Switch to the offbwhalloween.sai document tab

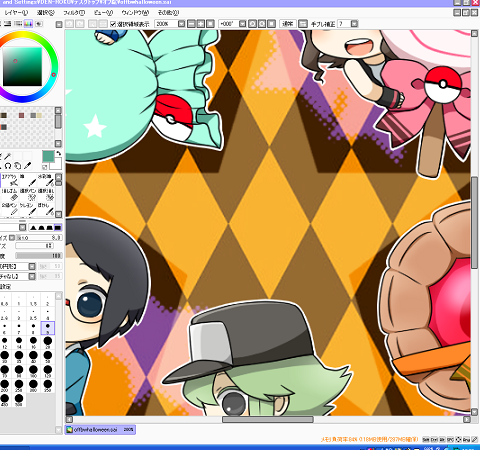100,430
